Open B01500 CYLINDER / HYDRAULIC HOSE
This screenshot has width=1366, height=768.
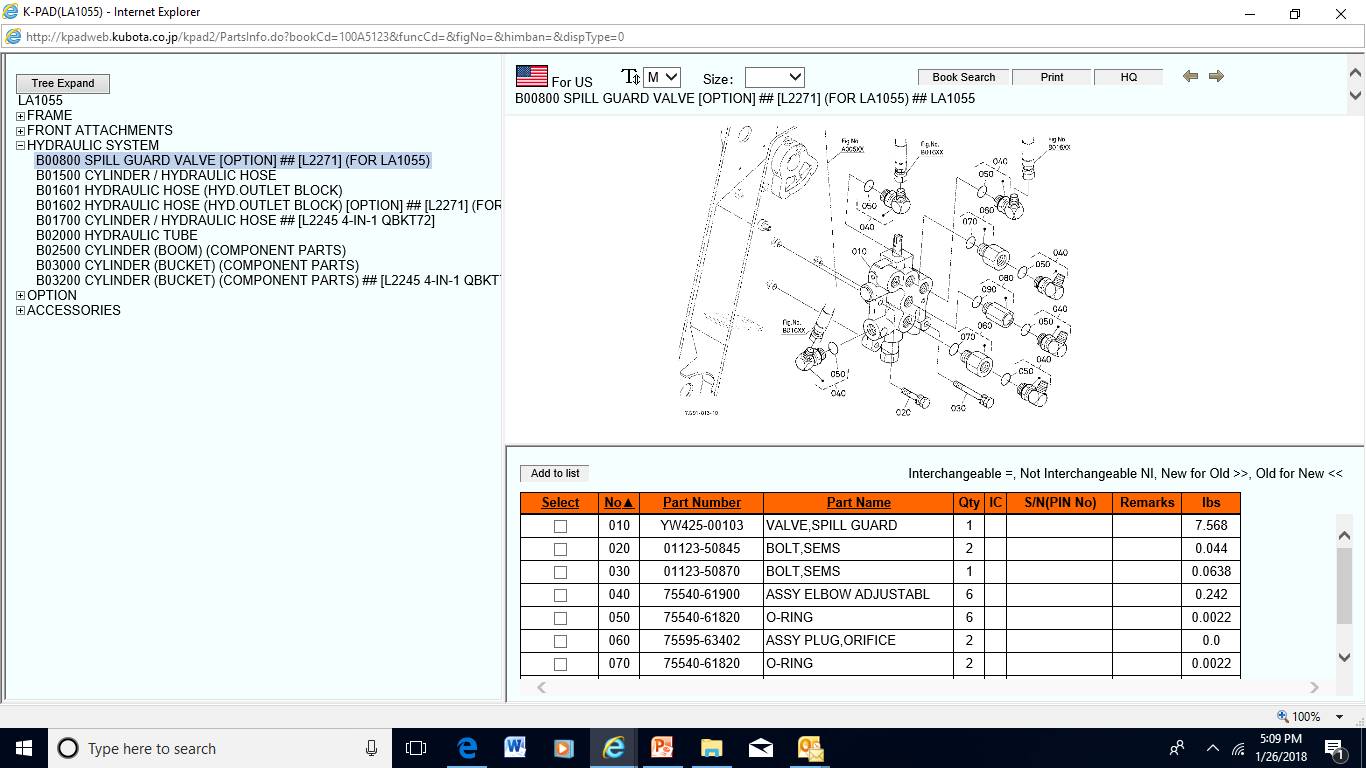click(156, 175)
